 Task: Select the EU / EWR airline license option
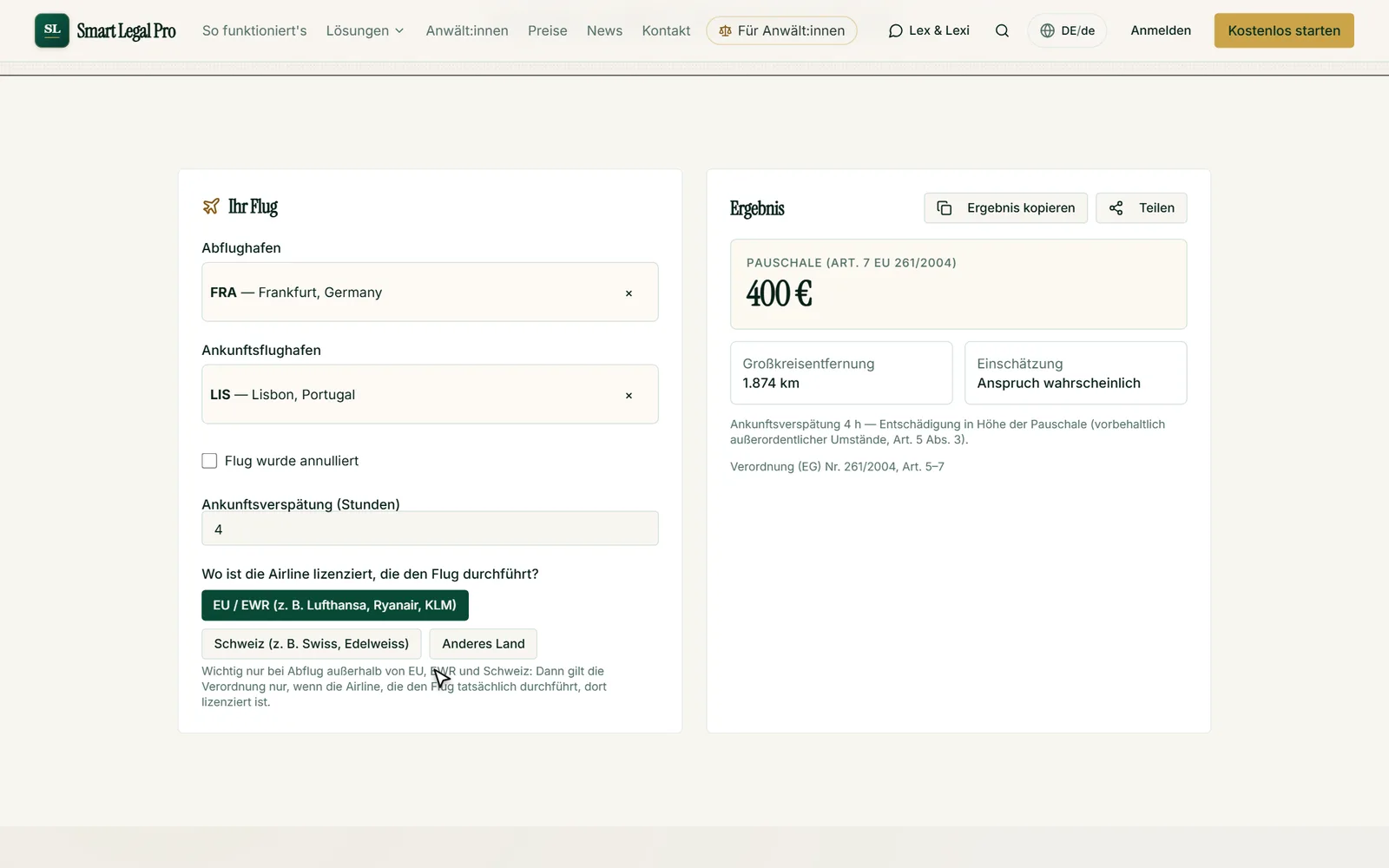pyautogui.click(x=335, y=605)
